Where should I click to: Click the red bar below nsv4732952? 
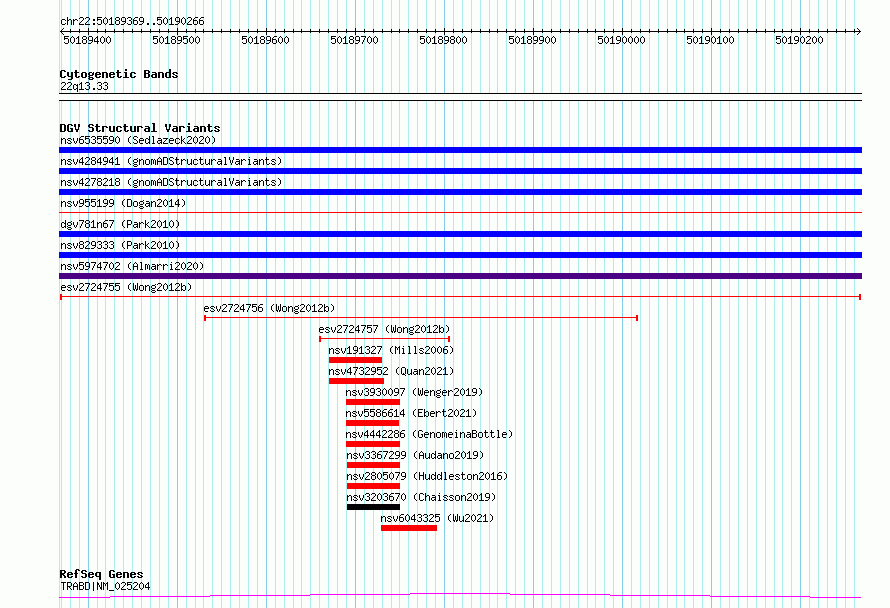(356, 381)
